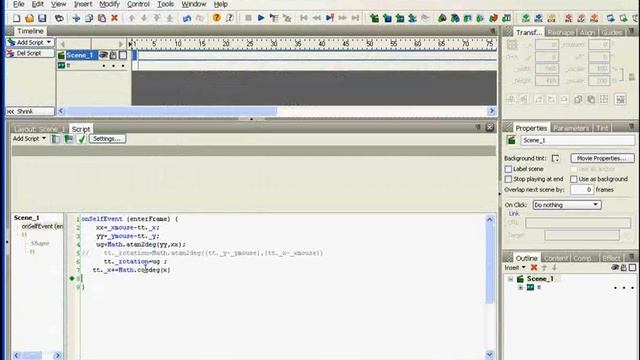
Task: Open the On Click Do nothing dropdown
Action: point(567,205)
